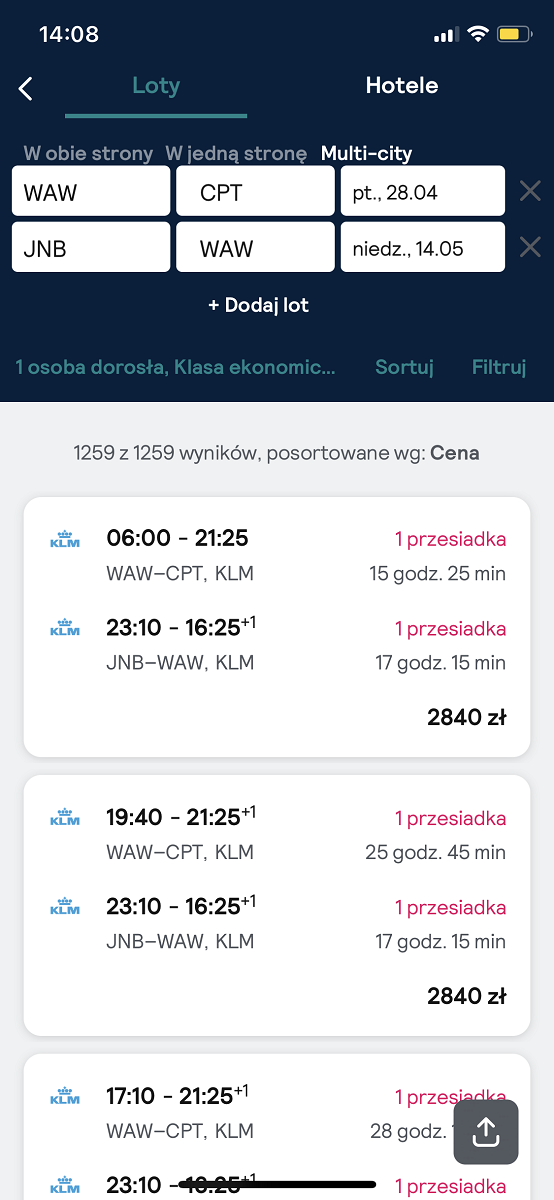Open the 2840 zł 06:00 flight offer
Image resolution: width=554 pixels, height=1200 pixels.
coord(277,627)
